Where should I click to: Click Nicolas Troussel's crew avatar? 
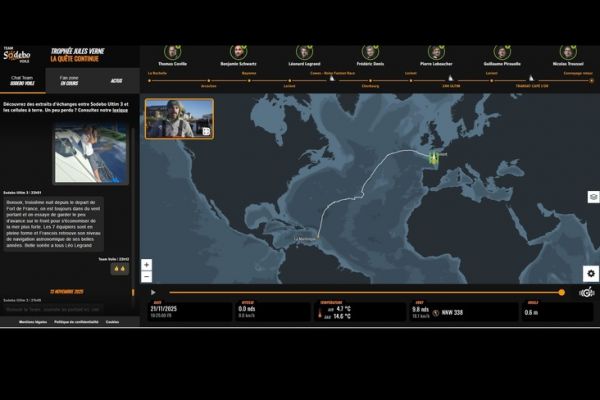568,52
